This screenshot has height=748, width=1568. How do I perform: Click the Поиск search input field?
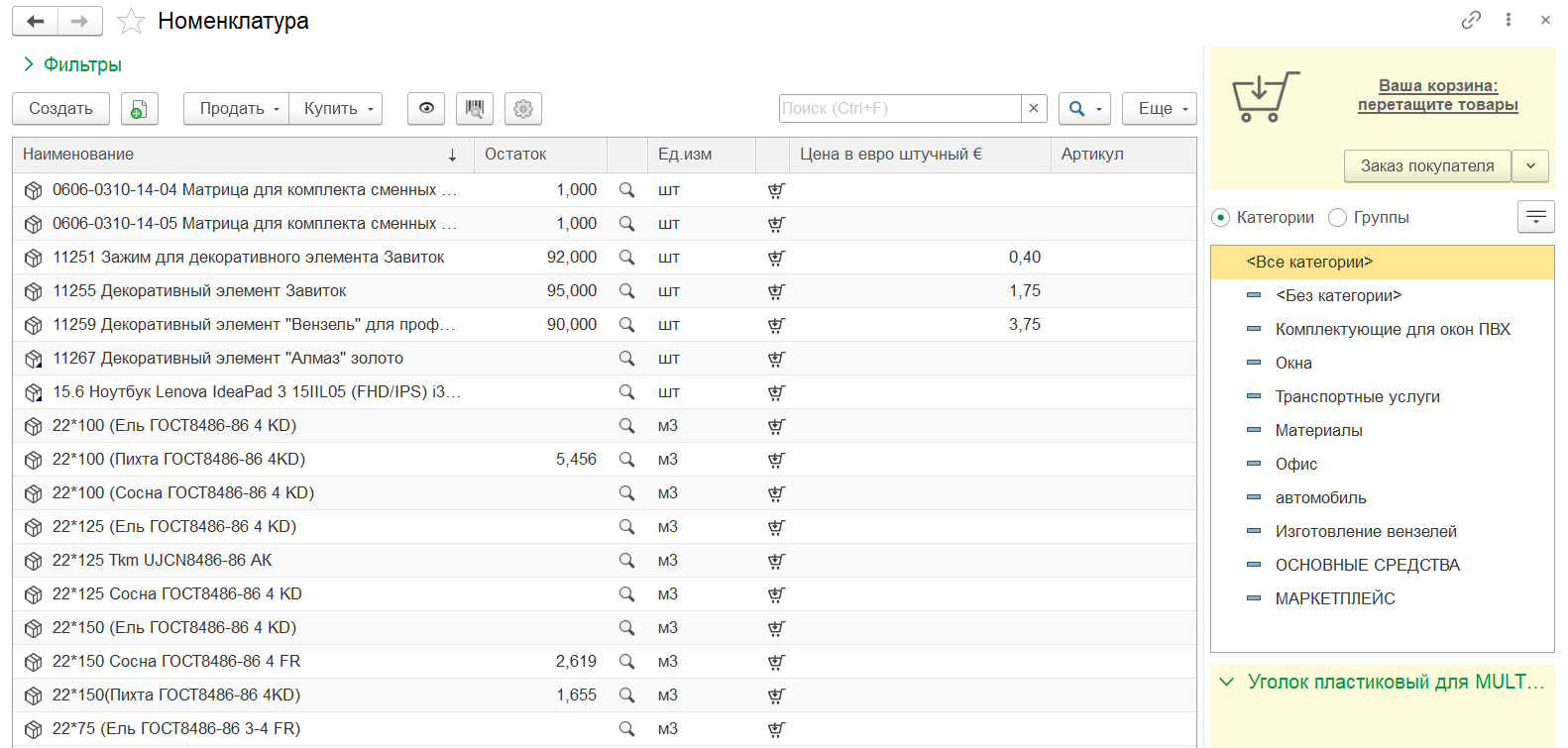[x=900, y=108]
